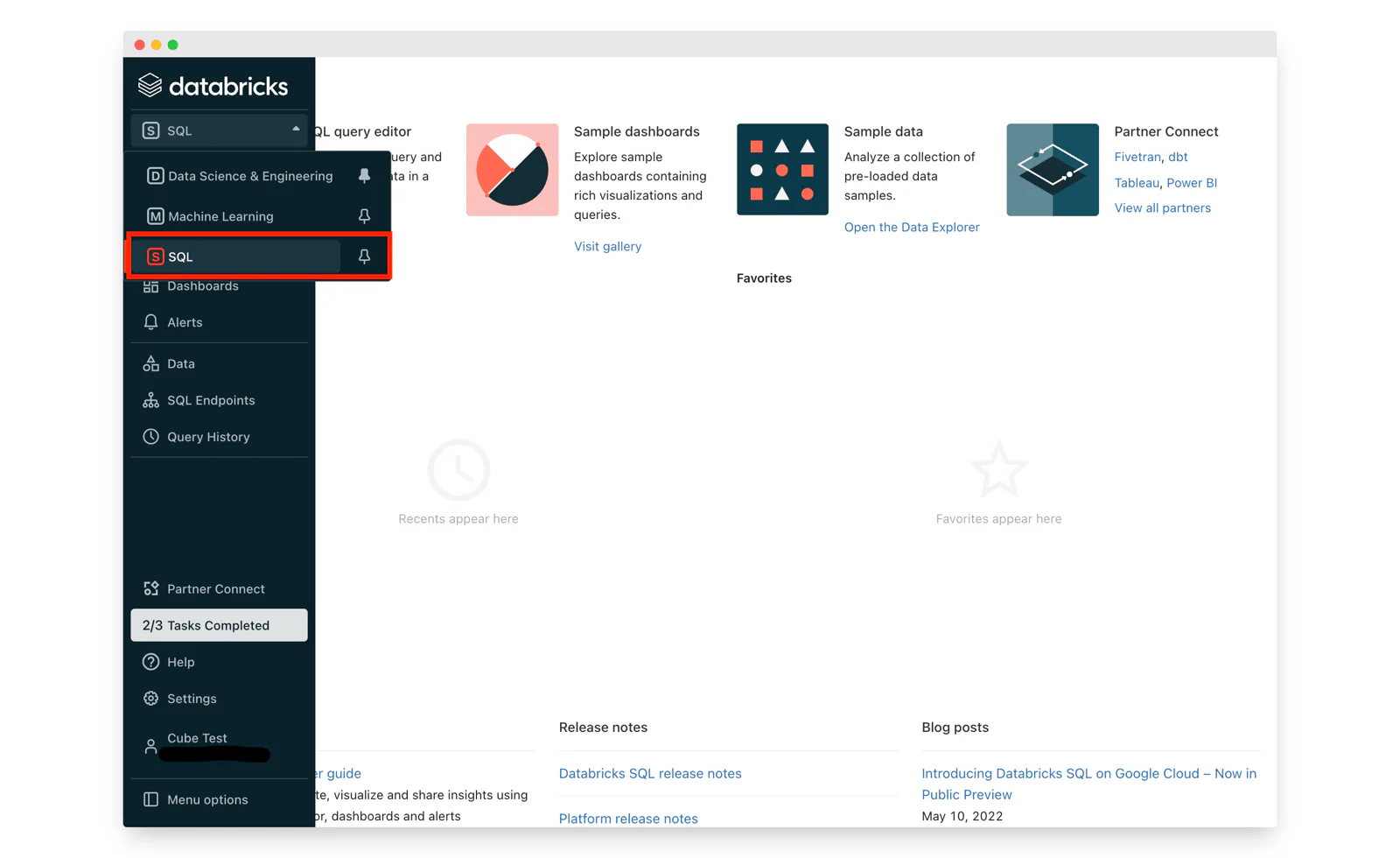Open Cube Test user menu
This screenshot has height=858, width=1400.
pos(197,738)
